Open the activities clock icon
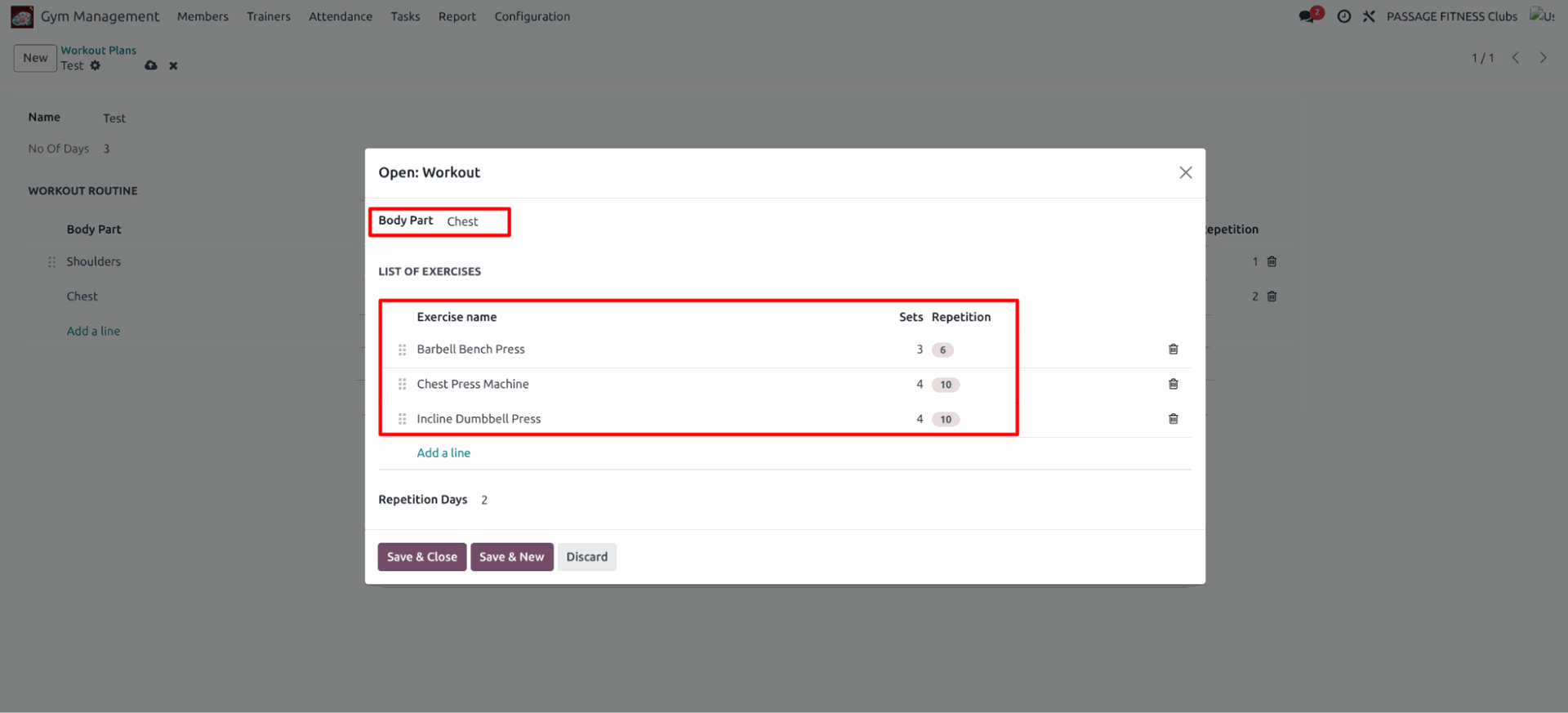 (x=1343, y=16)
